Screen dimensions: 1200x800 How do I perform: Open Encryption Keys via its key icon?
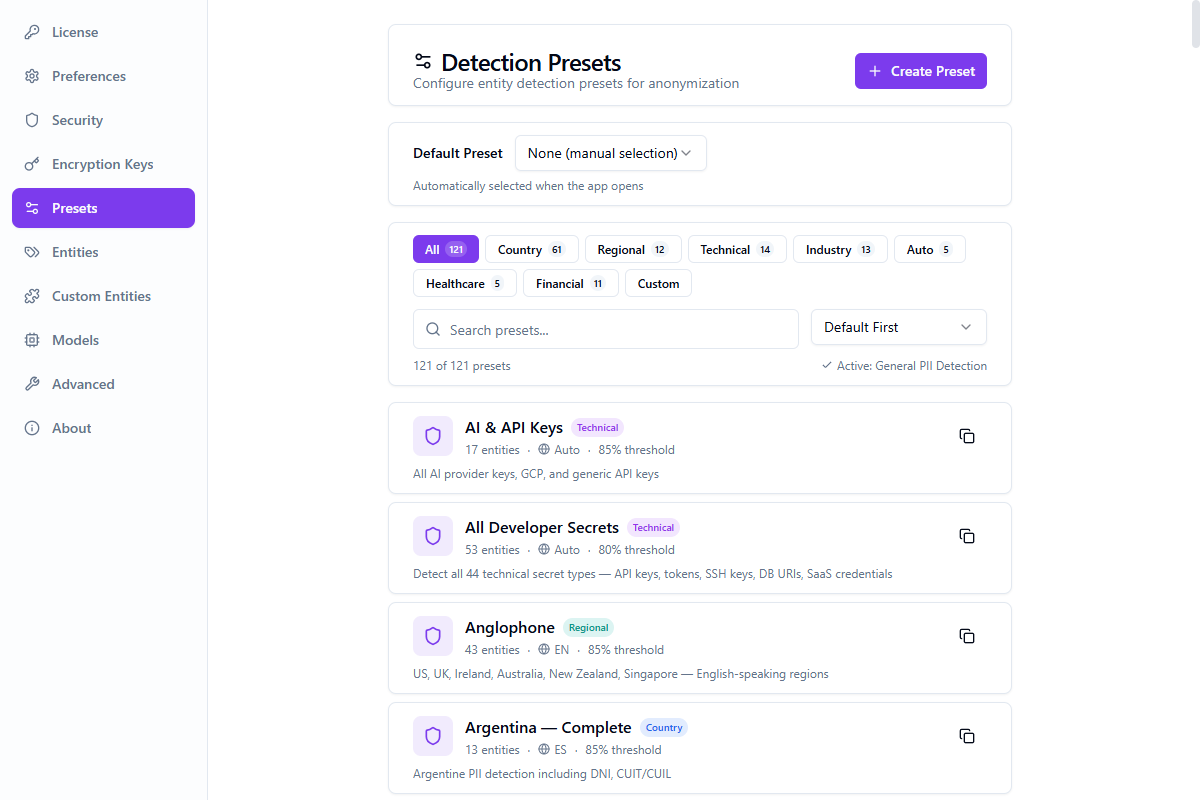[x=31, y=164]
